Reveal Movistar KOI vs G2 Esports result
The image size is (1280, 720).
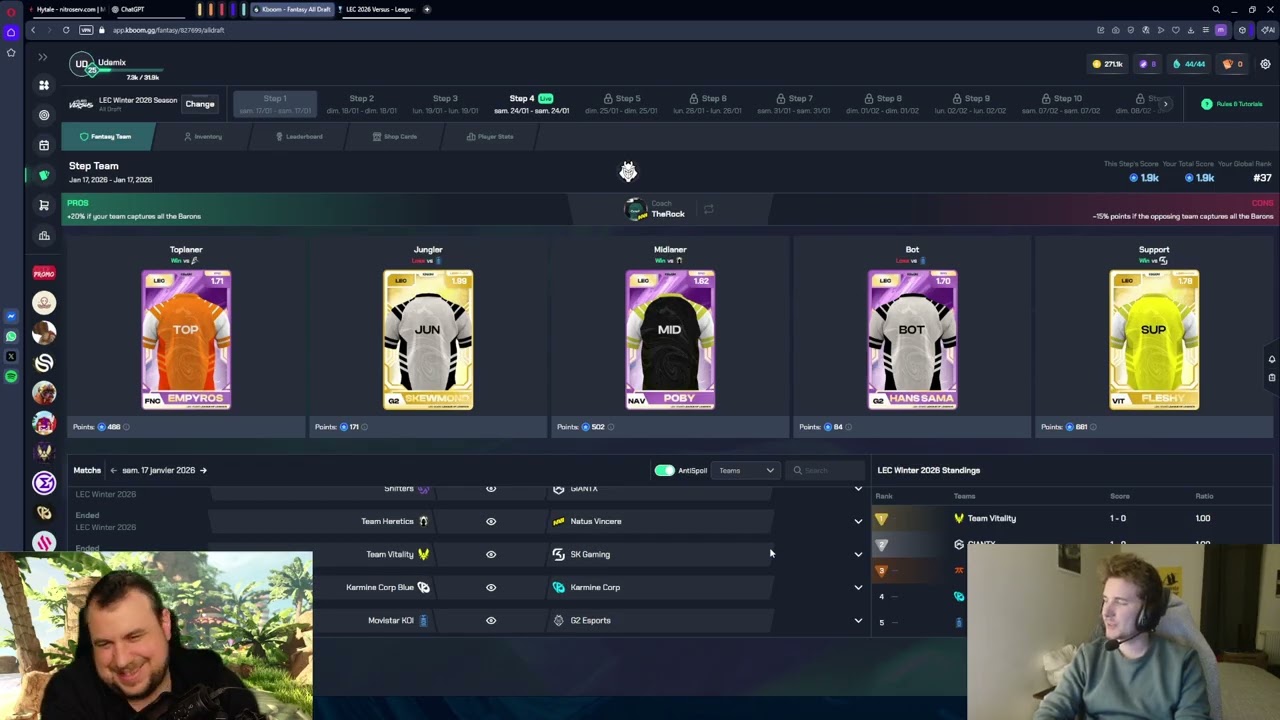point(491,620)
